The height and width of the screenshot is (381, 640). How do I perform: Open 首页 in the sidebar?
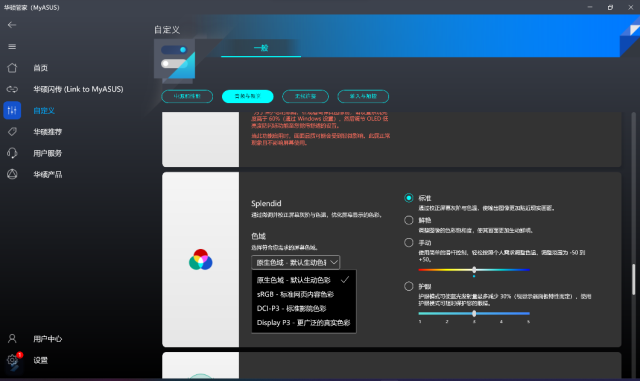pyautogui.click(x=40, y=68)
